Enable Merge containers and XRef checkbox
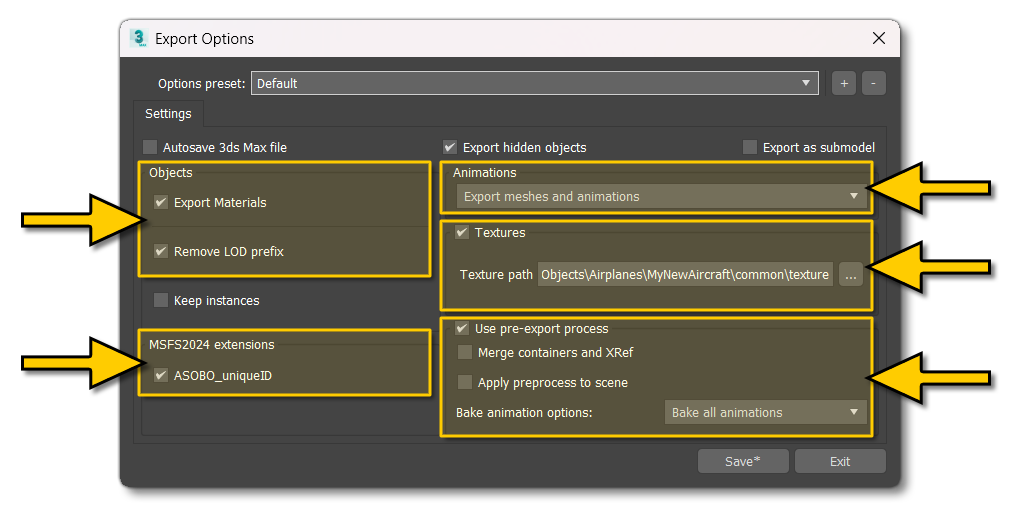Image resolution: width=1020 pixels, height=507 pixels. [x=465, y=353]
